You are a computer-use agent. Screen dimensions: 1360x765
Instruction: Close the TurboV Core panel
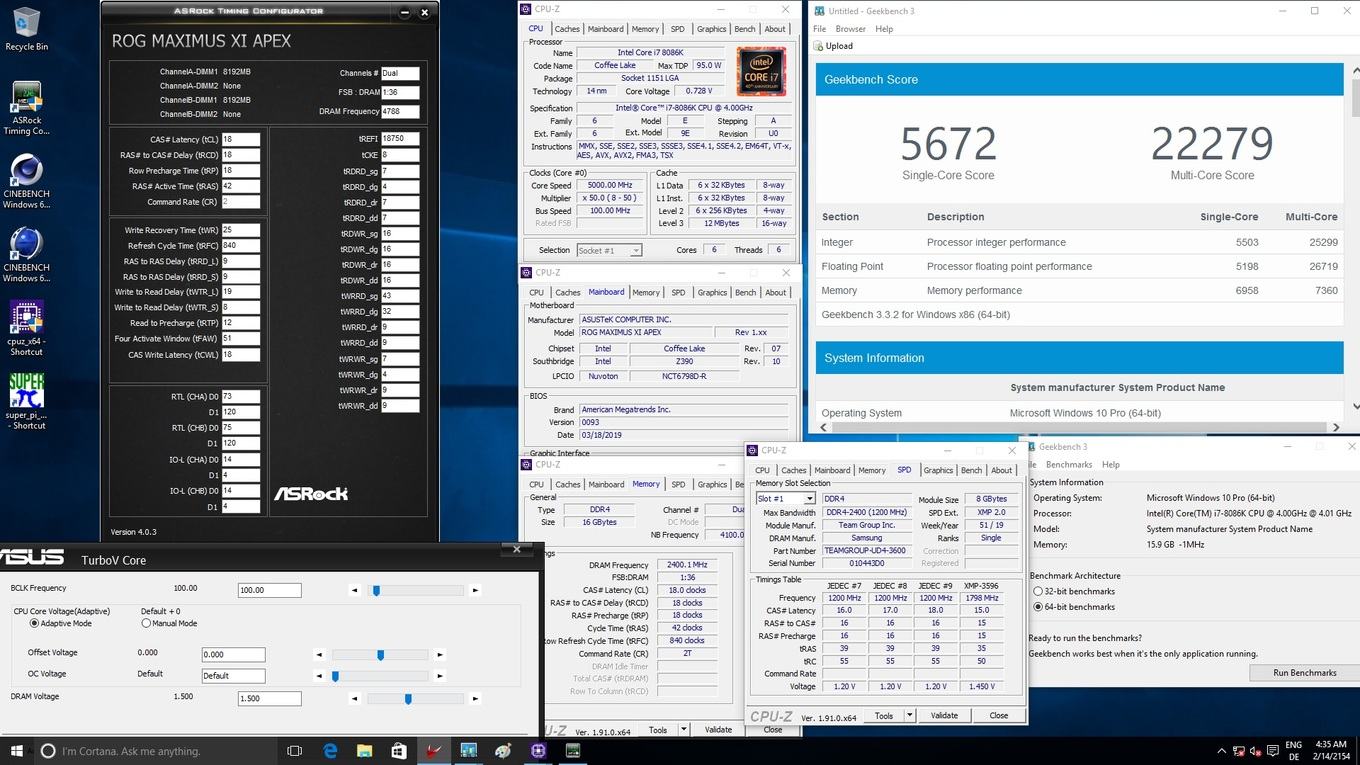tap(516, 549)
